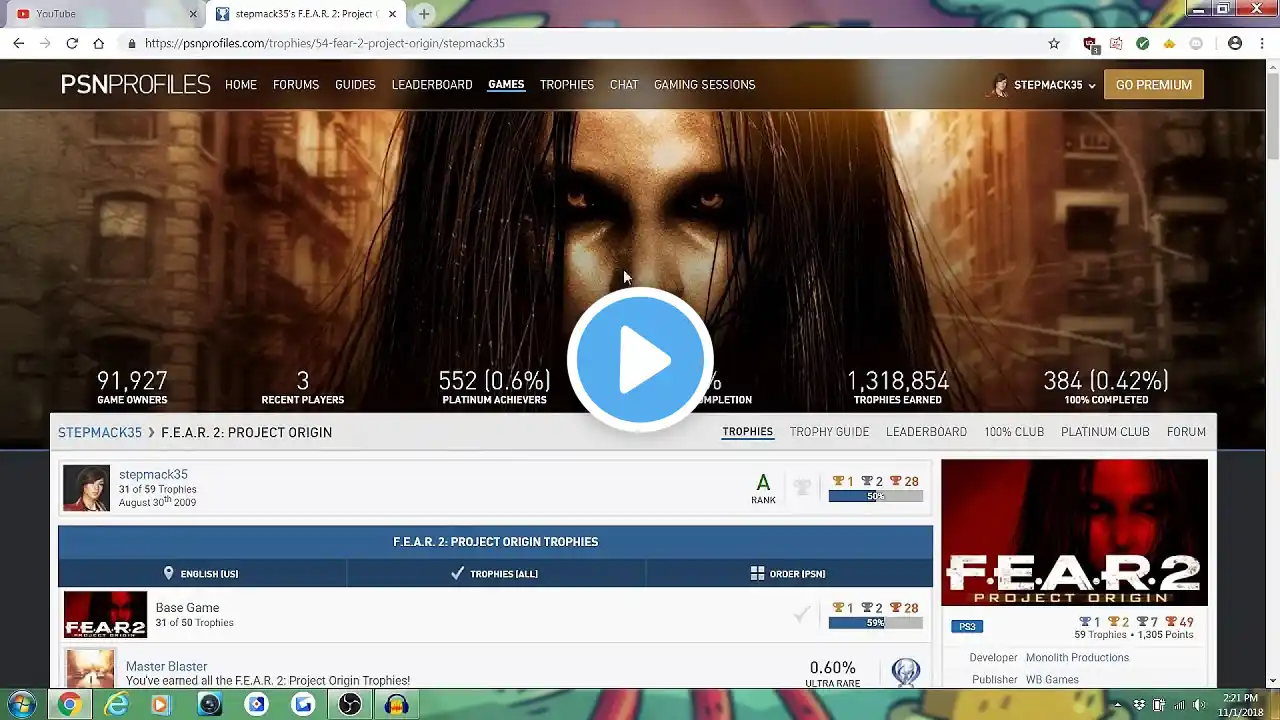Click the 552 Platinum Achievers stat
The height and width of the screenshot is (720, 1280).
[x=494, y=387]
